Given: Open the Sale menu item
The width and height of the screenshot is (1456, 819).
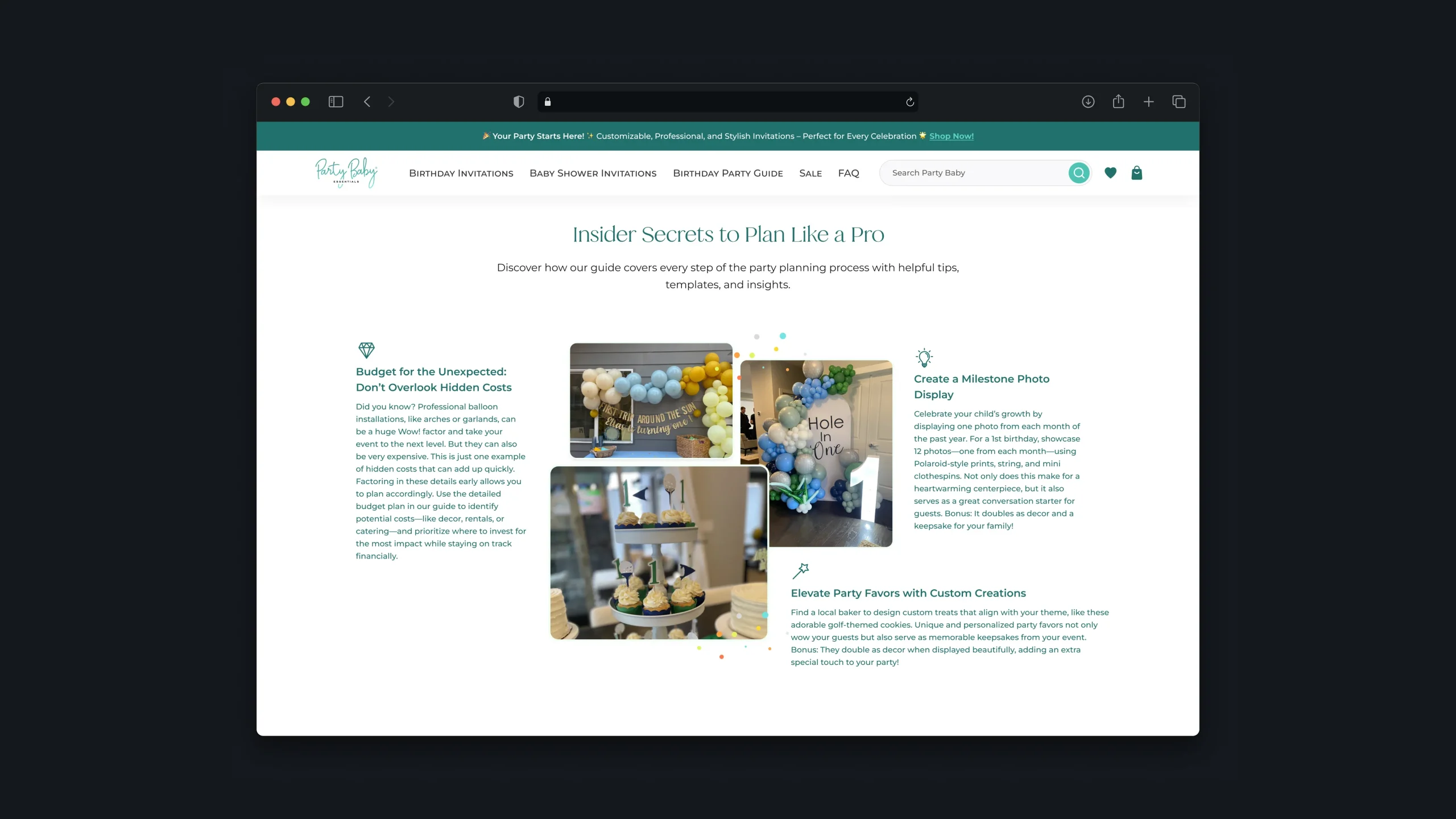Looking at the screenshot, I should tap(810, 173).
